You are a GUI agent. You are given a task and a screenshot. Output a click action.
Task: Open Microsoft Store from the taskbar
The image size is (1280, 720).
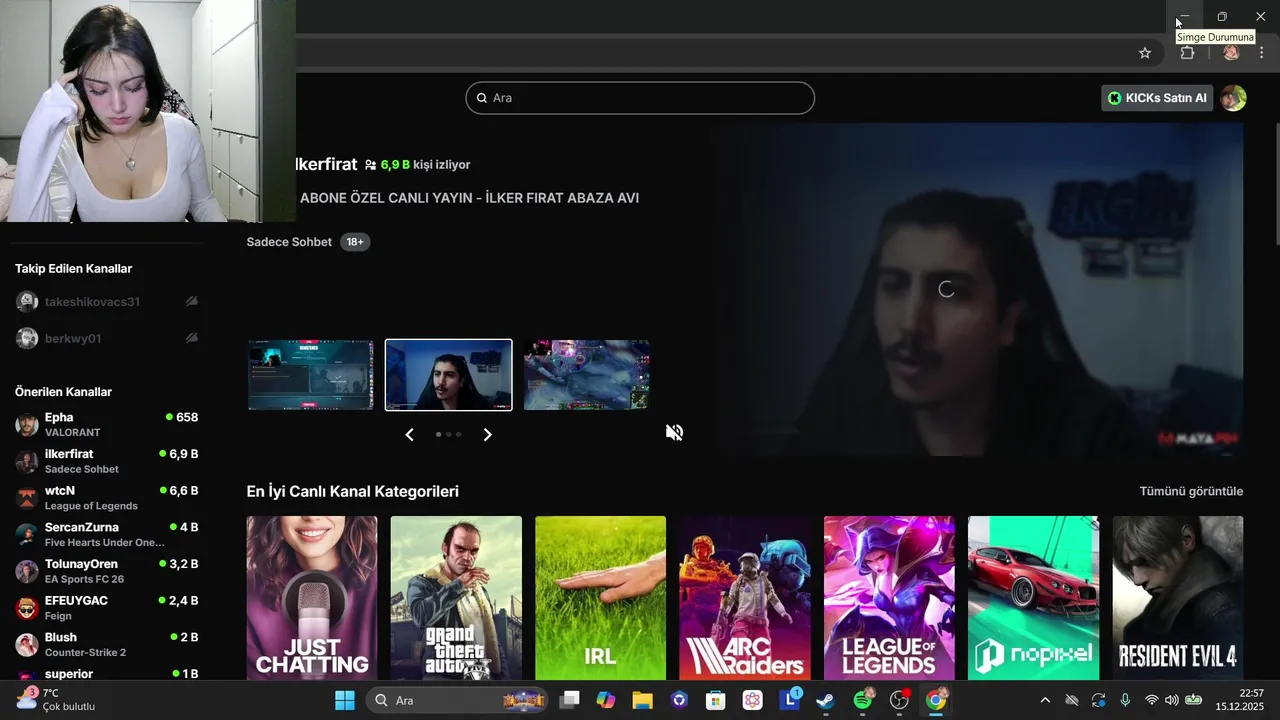[716, 700]
